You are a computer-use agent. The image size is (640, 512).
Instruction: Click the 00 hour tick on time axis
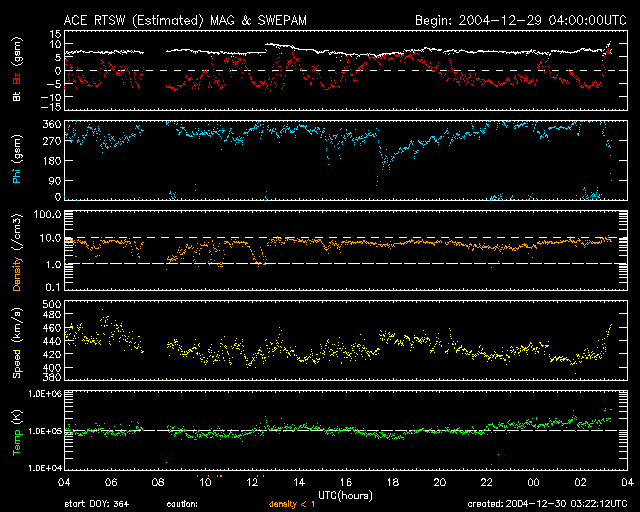pyautogui.click(x=533, y=481)
